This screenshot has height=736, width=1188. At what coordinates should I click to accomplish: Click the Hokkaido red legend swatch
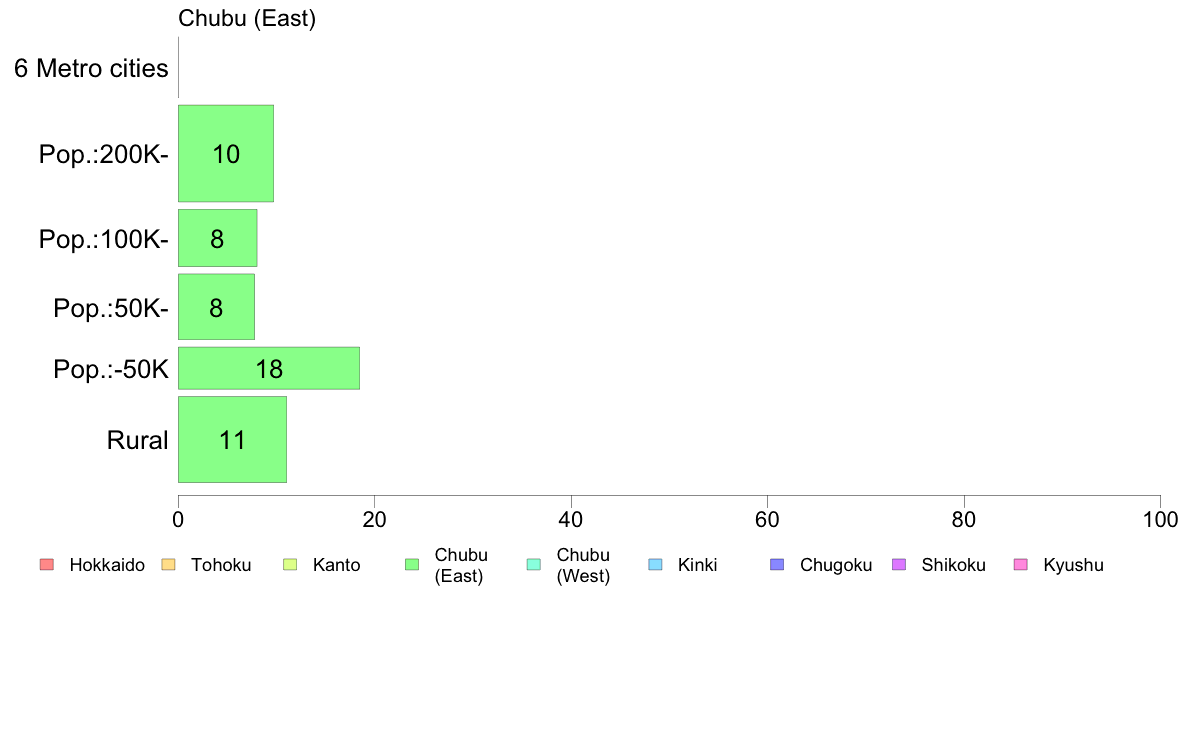[x=47, y=565]
